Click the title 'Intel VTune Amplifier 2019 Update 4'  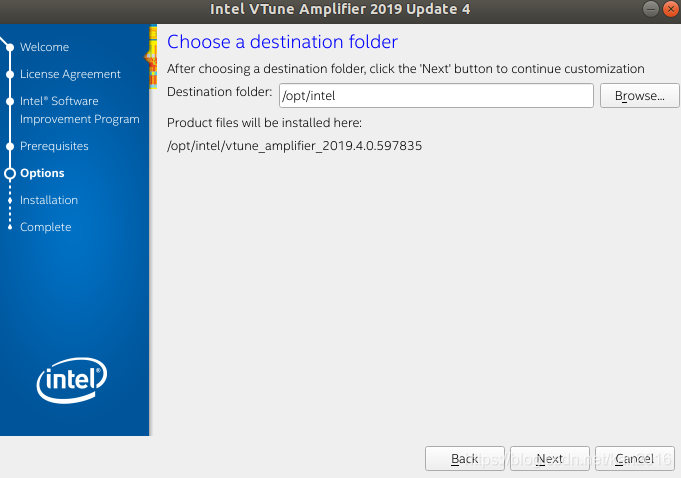pos(340,9)
